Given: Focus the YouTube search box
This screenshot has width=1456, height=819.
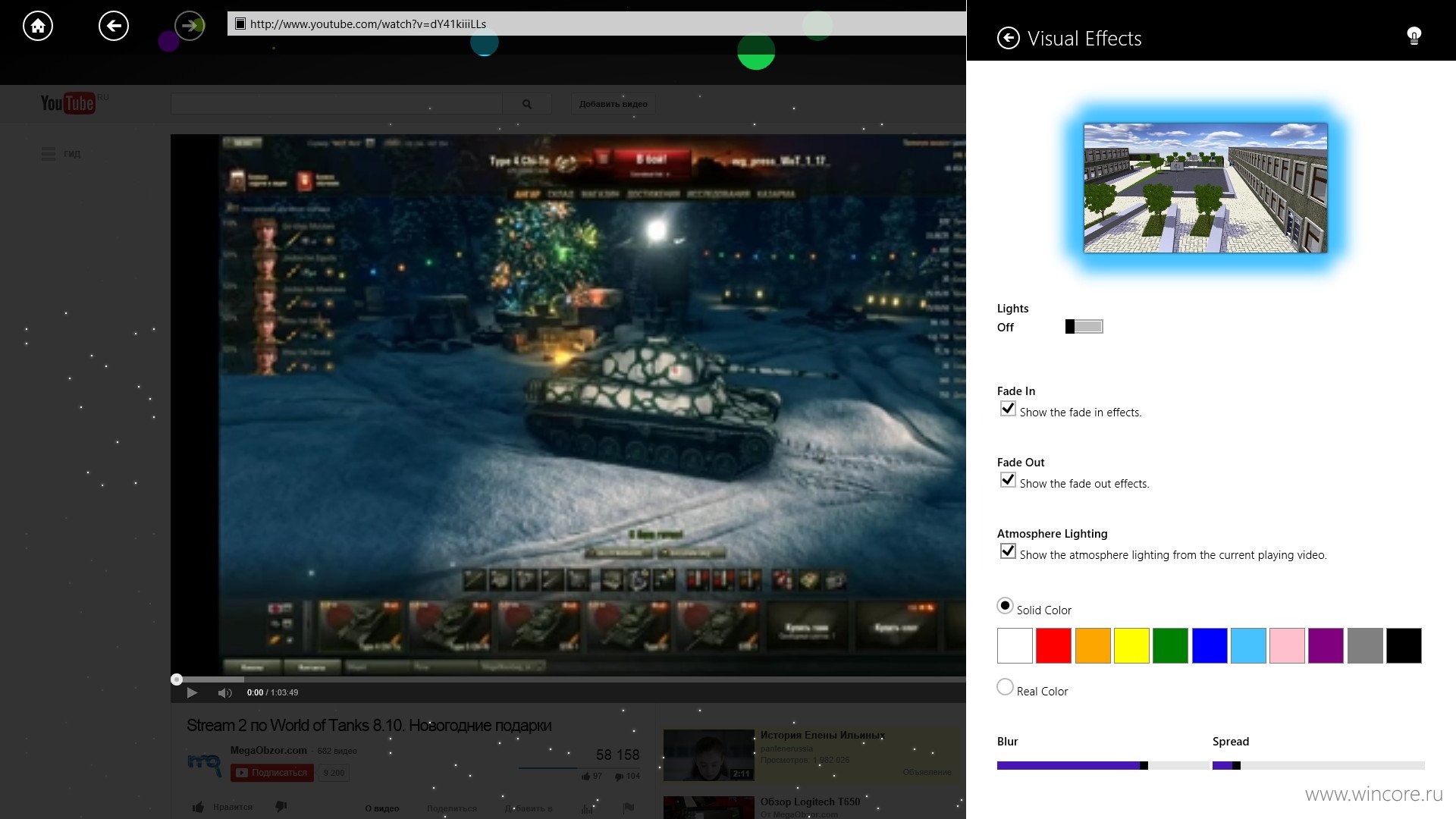Looking at the screenshot, I should [x=337, y=104].
